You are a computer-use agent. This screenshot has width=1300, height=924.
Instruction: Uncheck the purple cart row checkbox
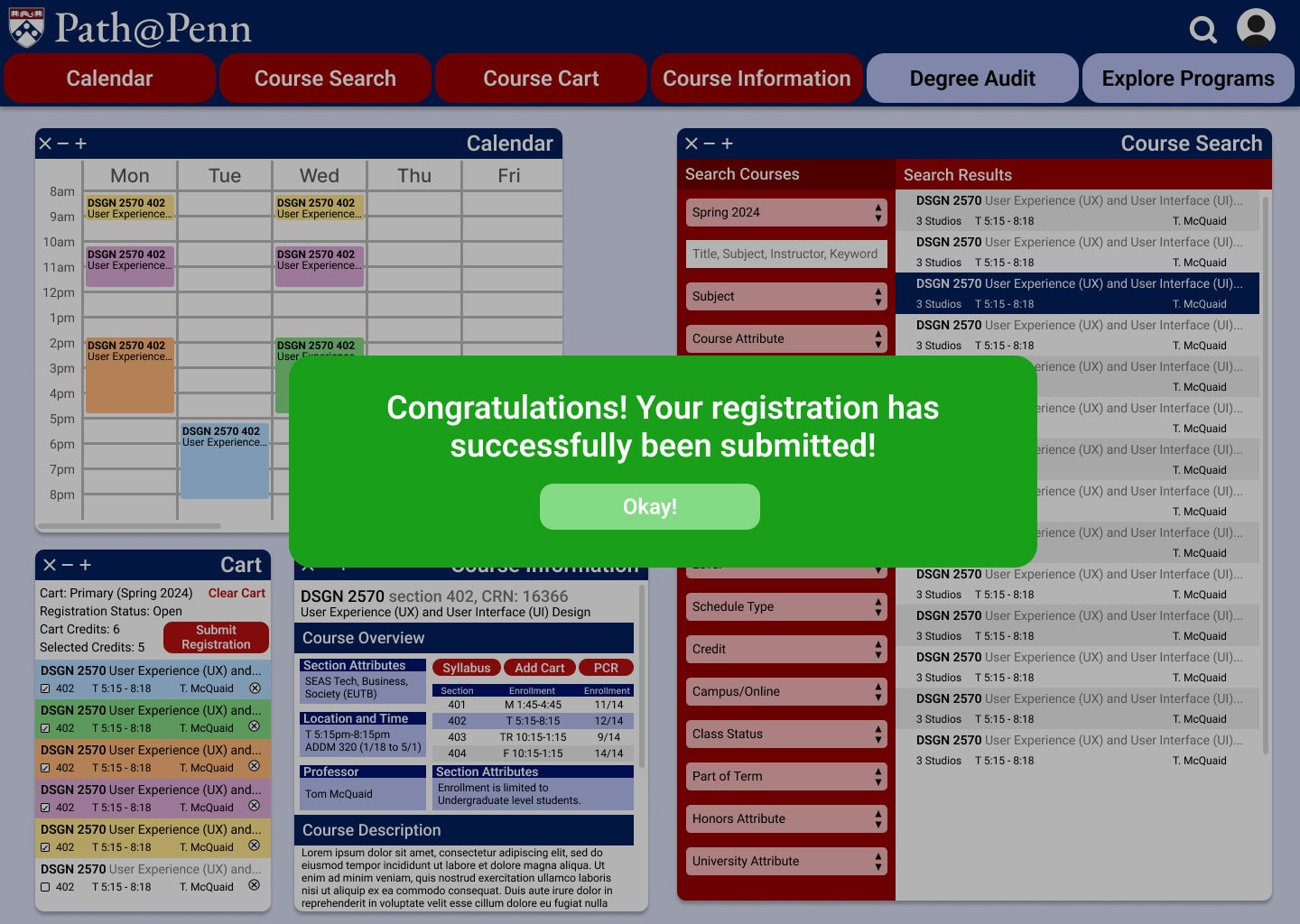point(45,808)
